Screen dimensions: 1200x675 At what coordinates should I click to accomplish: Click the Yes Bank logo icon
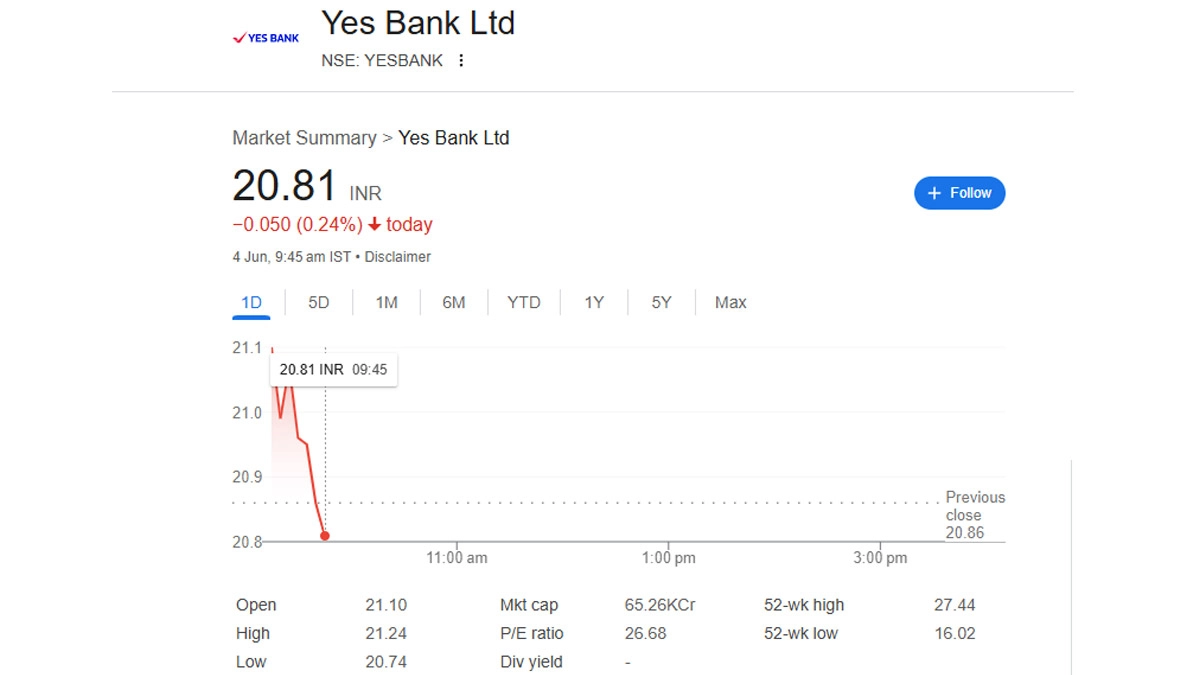(266, 38)
